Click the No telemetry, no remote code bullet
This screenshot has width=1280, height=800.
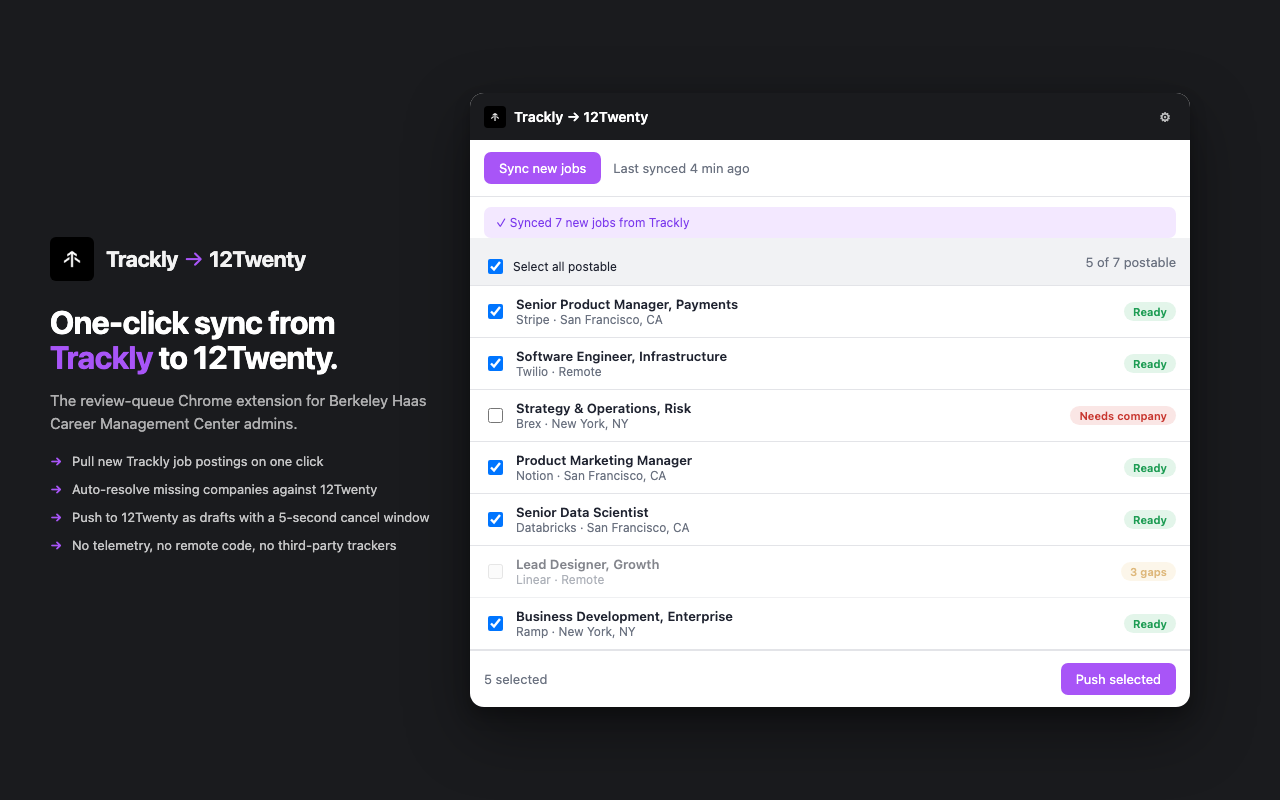234,545
